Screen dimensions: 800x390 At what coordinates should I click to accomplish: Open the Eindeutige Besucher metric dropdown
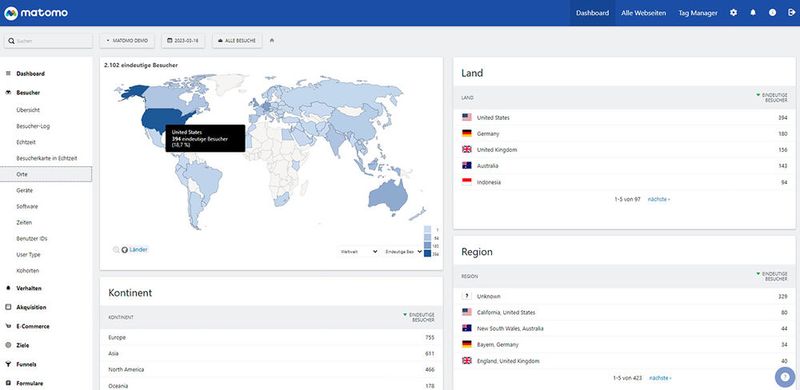coord(403,252)
